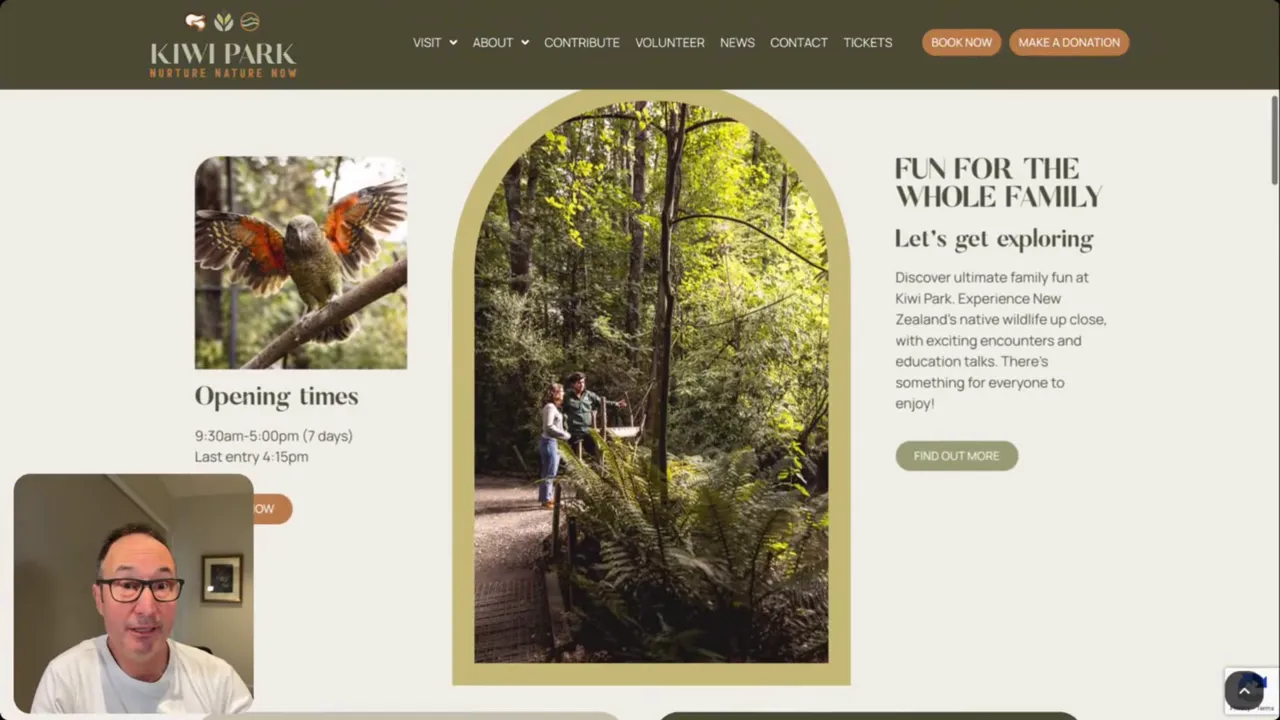The height and width of the screenshot is (720, 1280).
Task: Click the Book Now button
Action: 961,42
